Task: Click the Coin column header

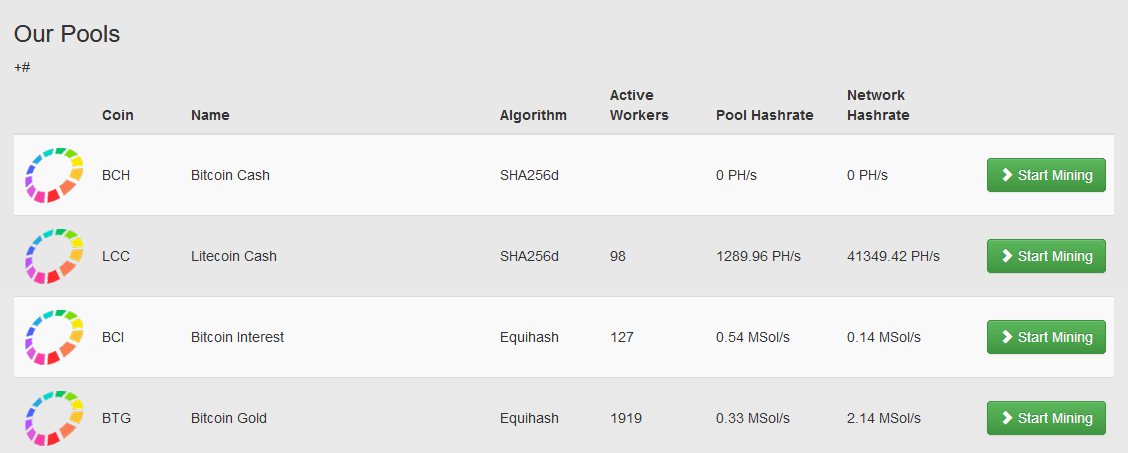Action: tap(118, 115)
